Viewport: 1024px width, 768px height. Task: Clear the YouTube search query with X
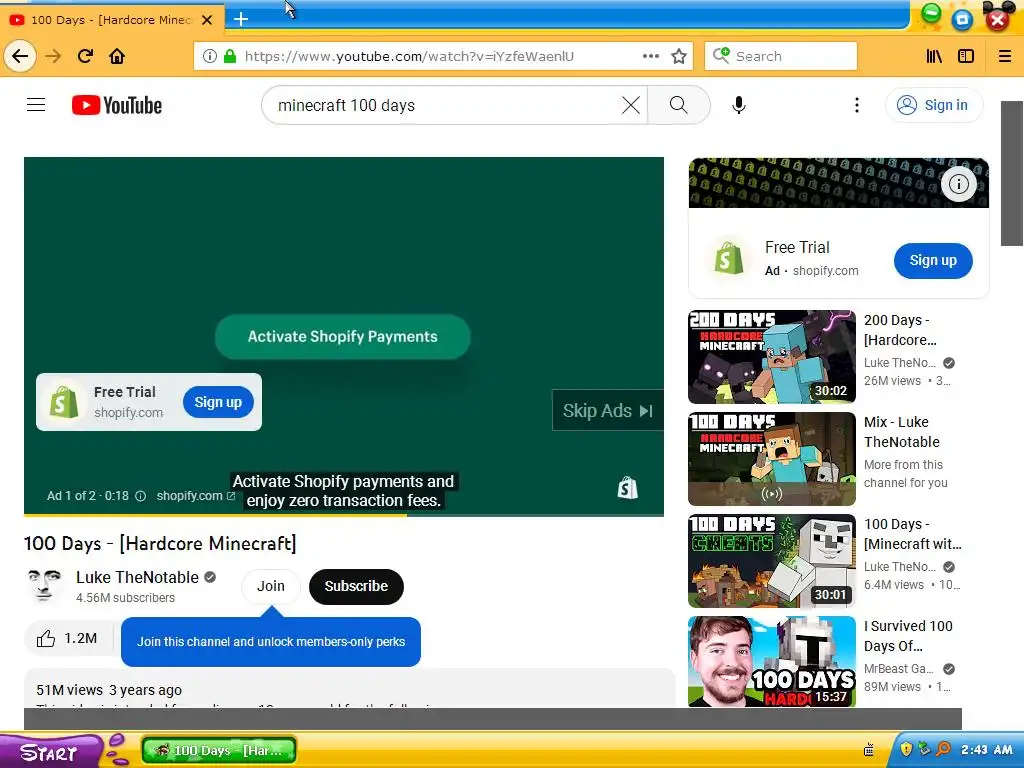click(631, 105)
